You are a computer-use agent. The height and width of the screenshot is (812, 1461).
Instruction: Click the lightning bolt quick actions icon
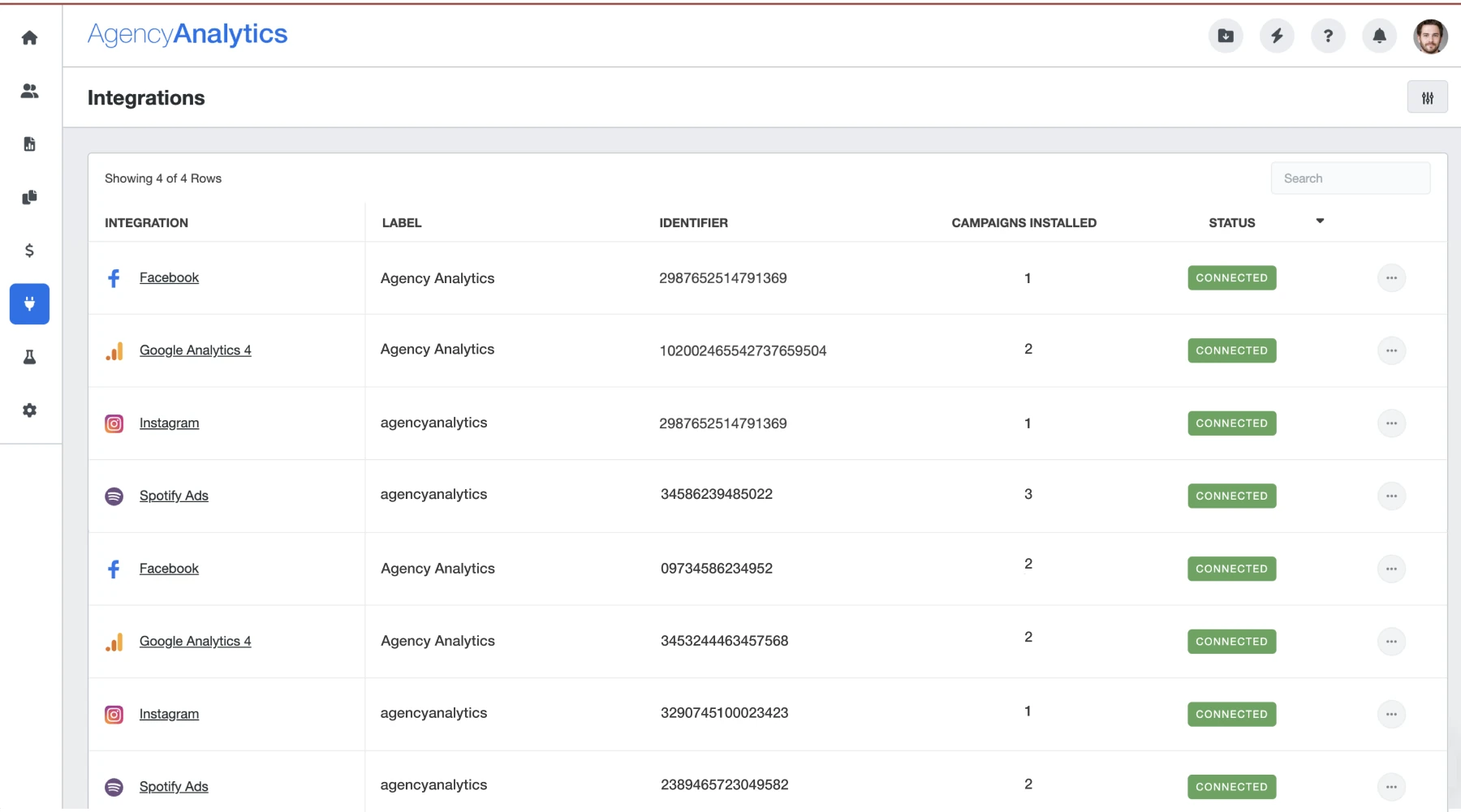[x=1277, y=36]
